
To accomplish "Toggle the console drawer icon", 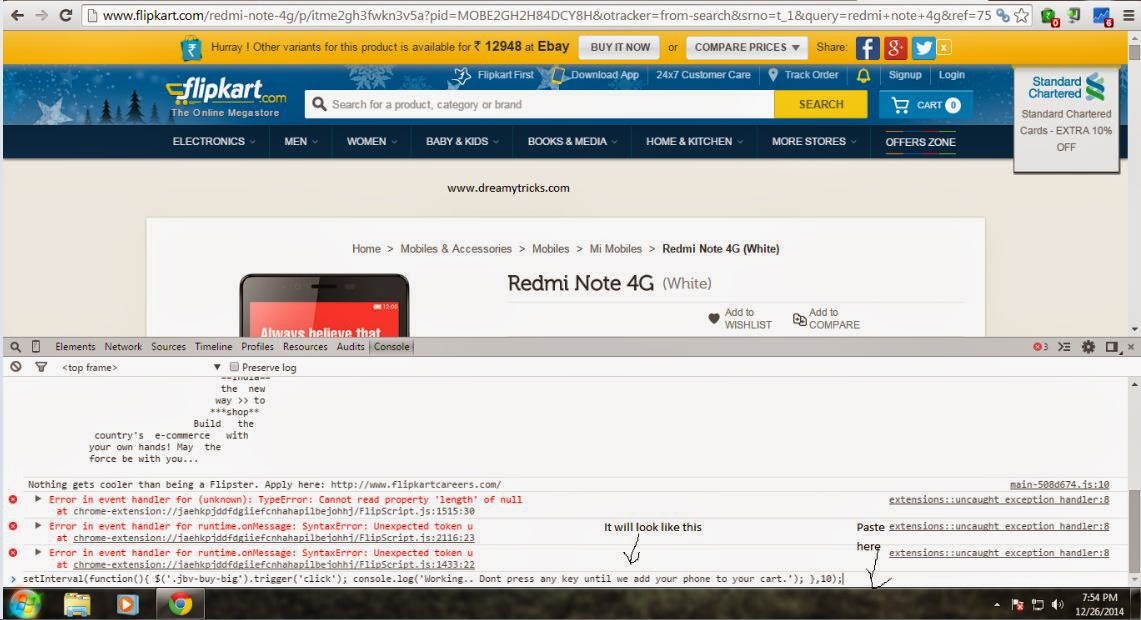I will coord(1065,347).
